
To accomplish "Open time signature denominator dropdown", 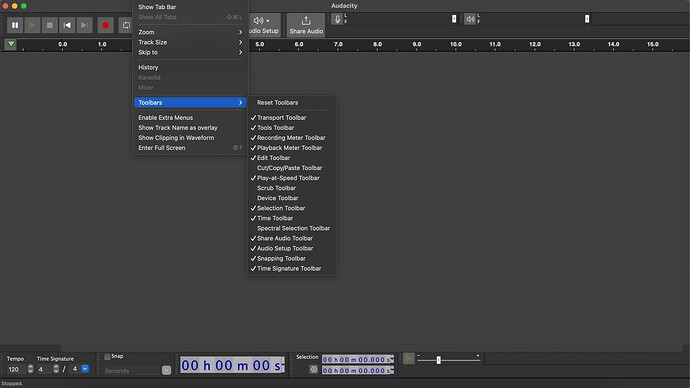I will click(85, 369).
